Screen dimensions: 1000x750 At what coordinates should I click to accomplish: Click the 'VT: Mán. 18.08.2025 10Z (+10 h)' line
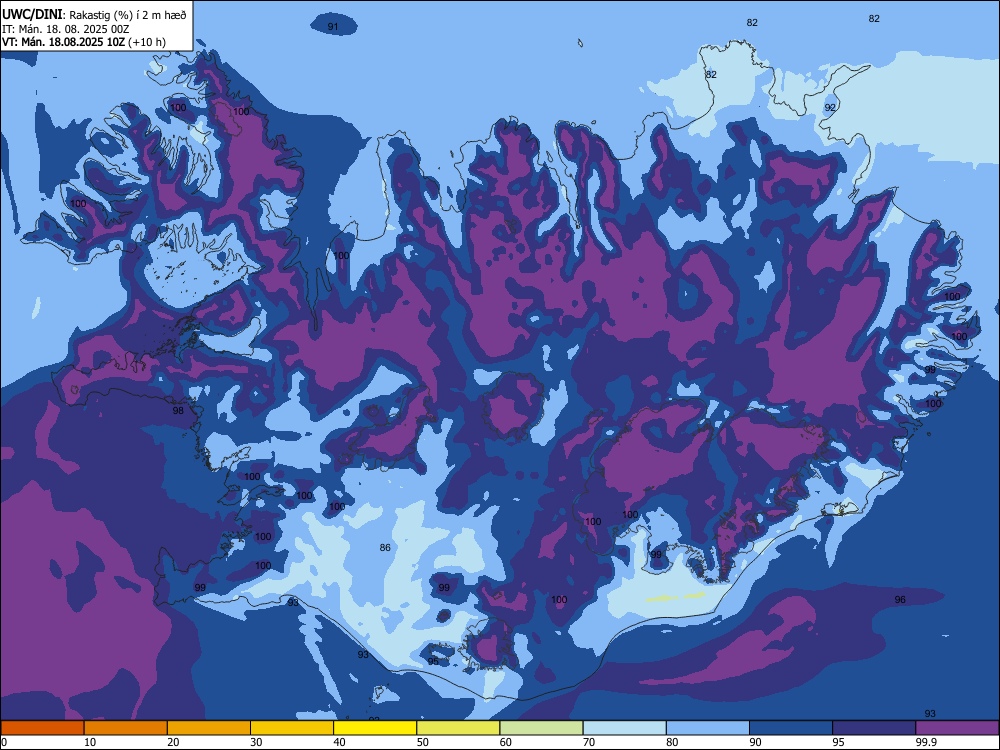point(84,42)
